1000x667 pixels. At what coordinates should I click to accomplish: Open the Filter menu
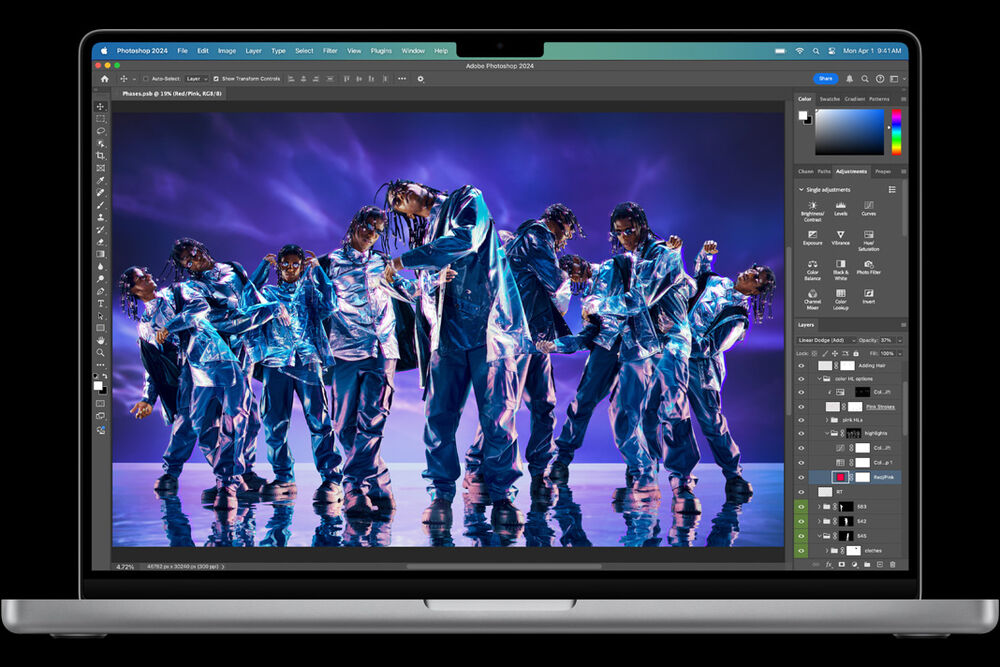331,49
